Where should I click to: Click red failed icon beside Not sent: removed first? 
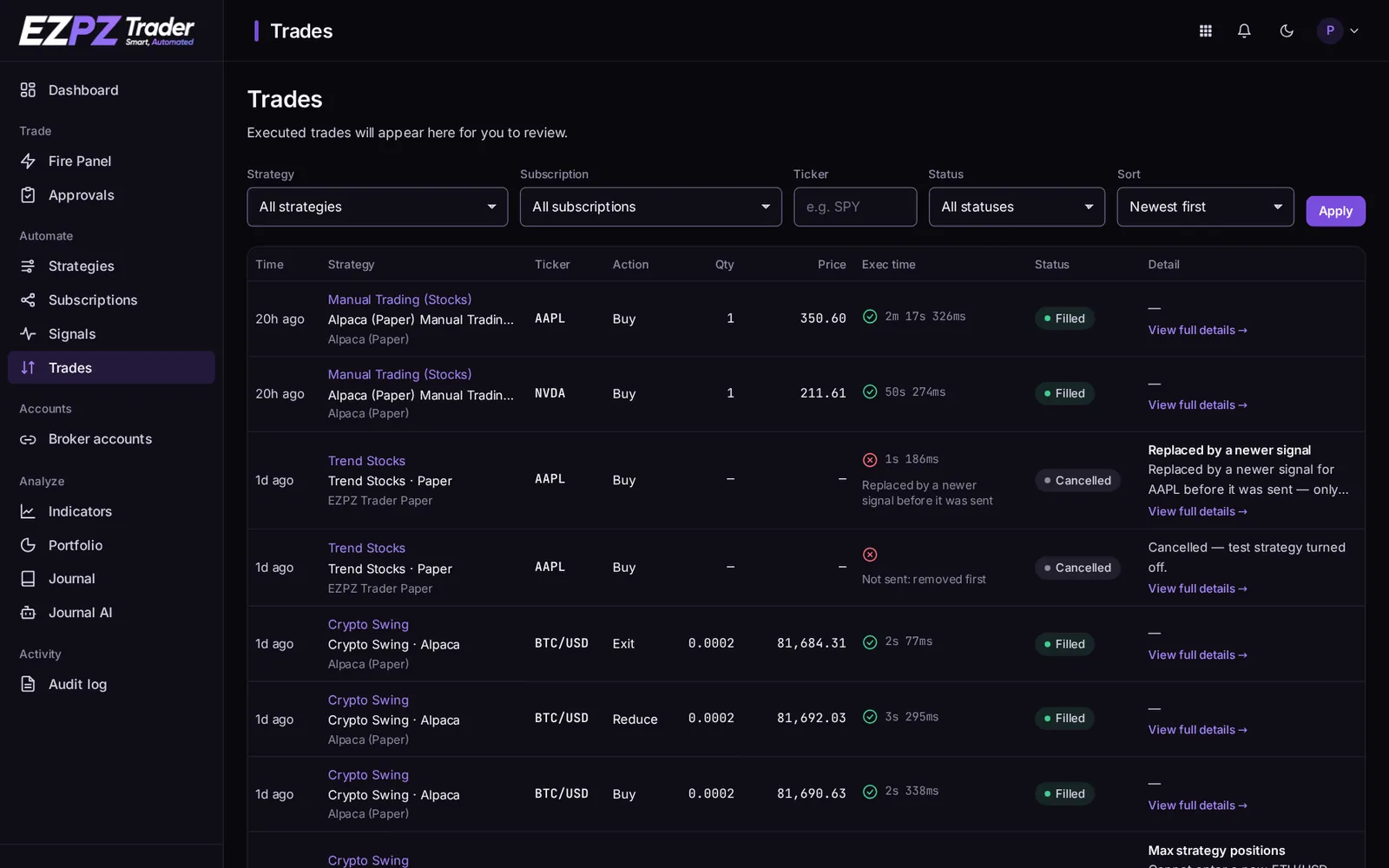tap(870, 555)
